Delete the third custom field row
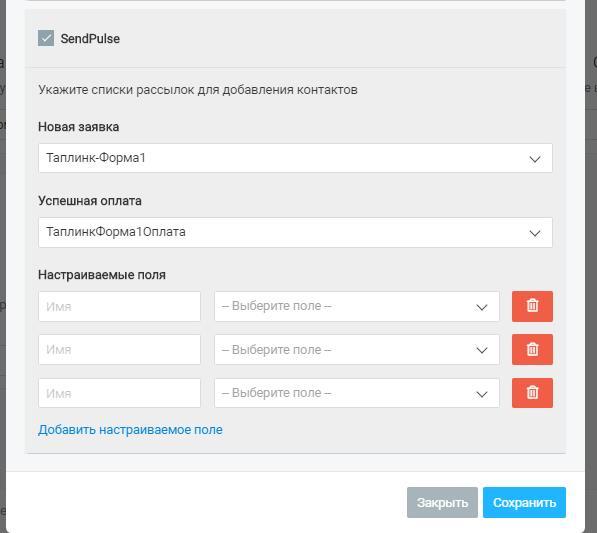 (x=532, y=393)
